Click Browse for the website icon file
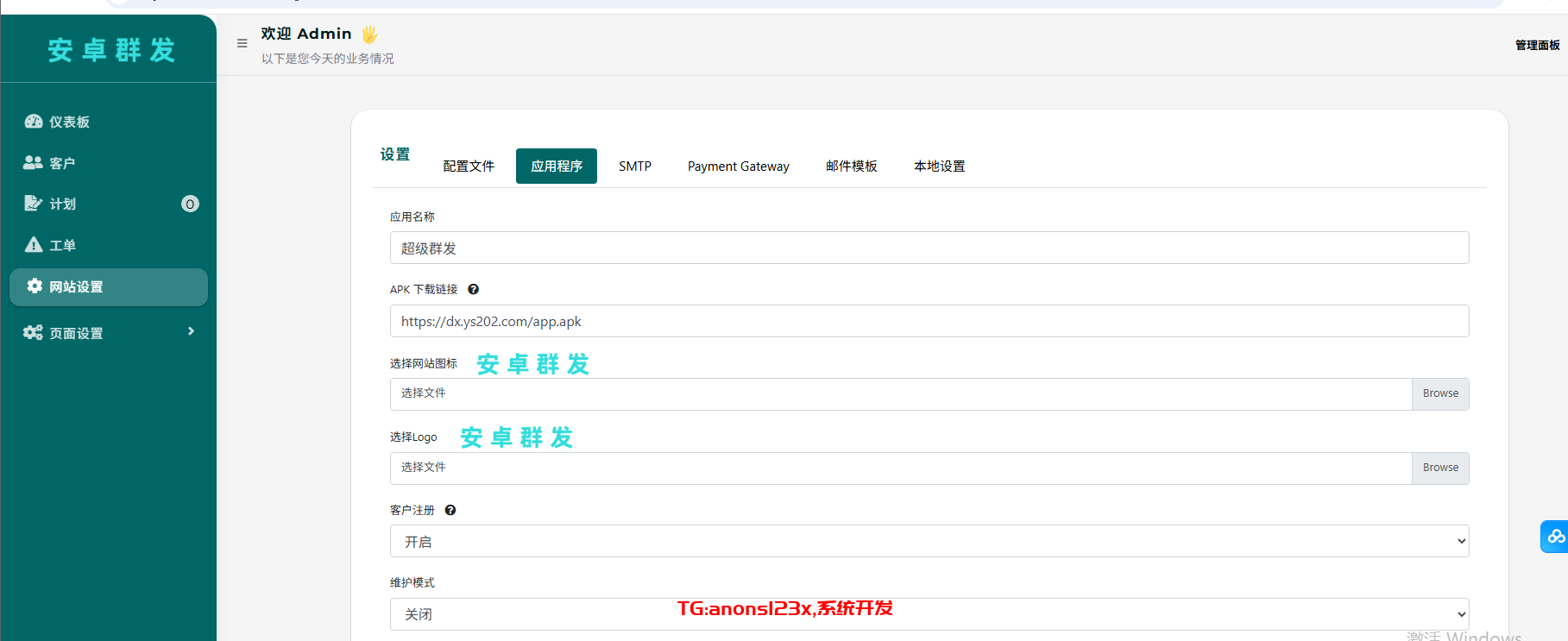The height and width of the screenshot is (641, 1568). [1439, 394]
